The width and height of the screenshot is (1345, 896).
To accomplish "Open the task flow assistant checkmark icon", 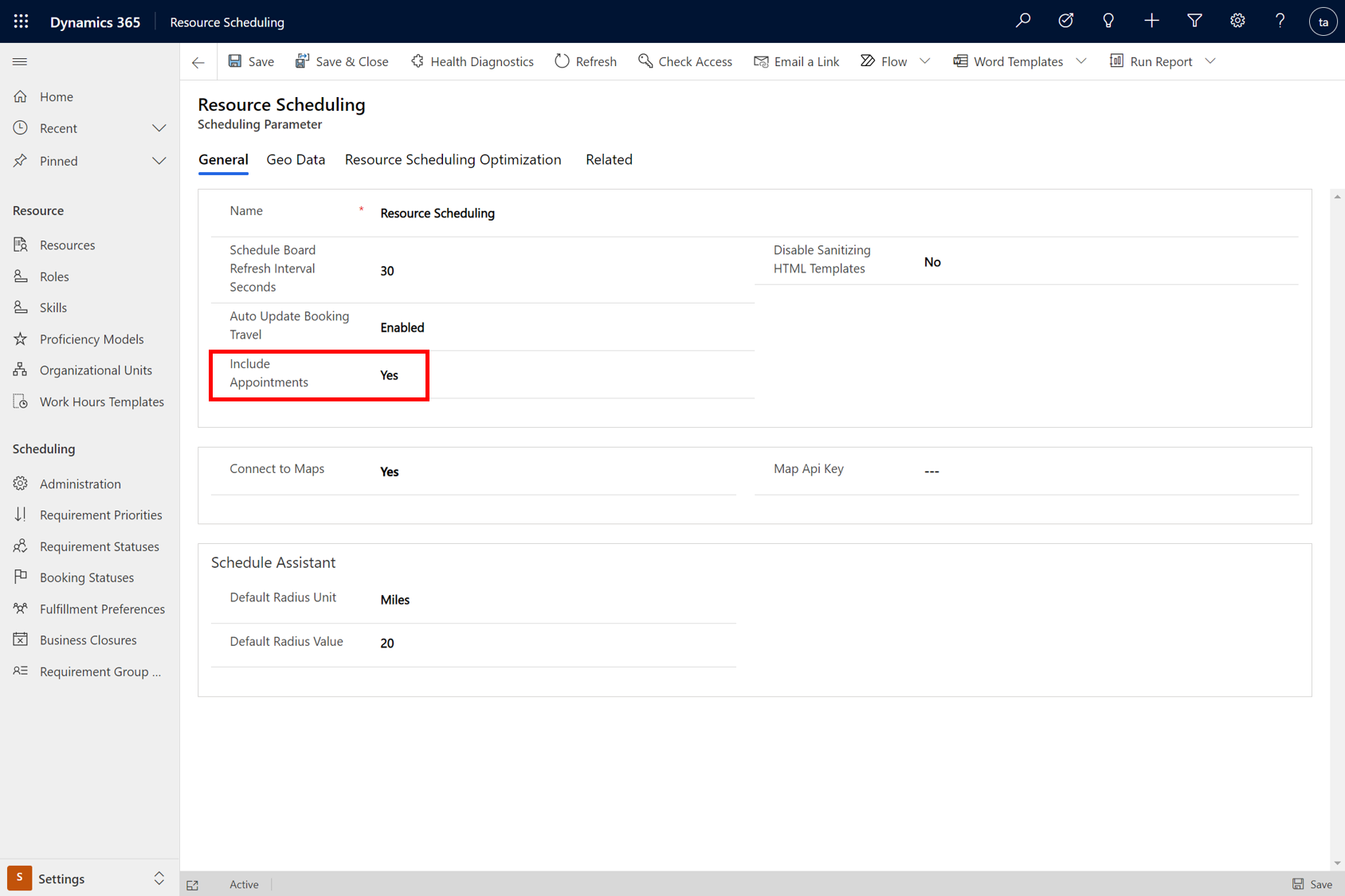I will [1066, 22].
